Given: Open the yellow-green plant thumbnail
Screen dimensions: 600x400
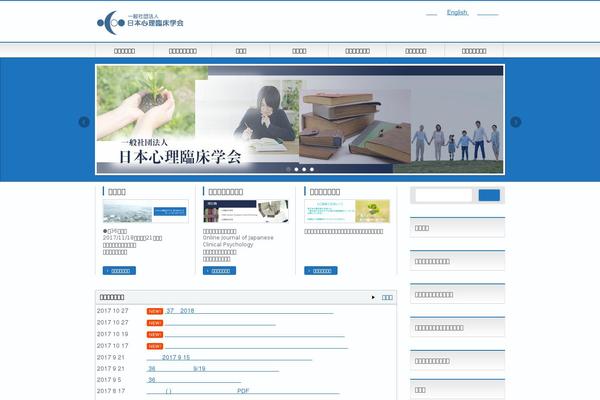Looking at the screenshot, I should click(x=347, y=211).
